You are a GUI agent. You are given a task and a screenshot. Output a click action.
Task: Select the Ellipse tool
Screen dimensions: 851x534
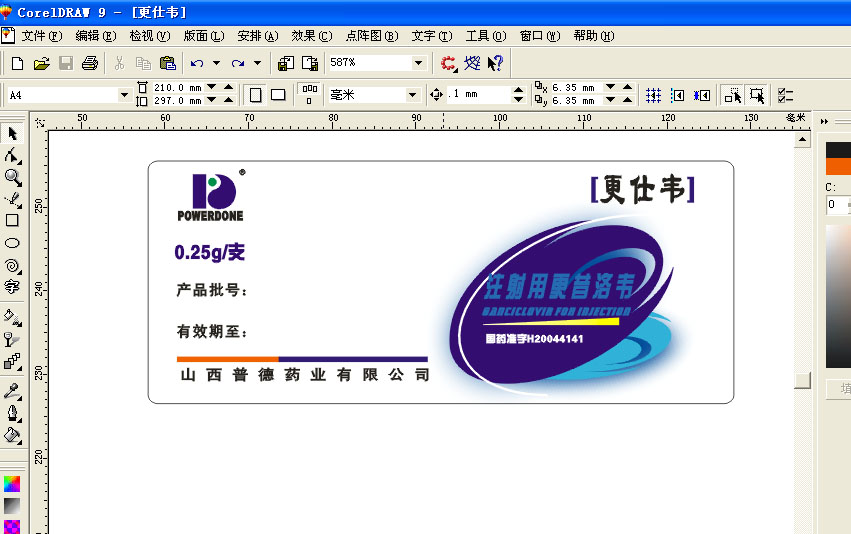[12, 243]
